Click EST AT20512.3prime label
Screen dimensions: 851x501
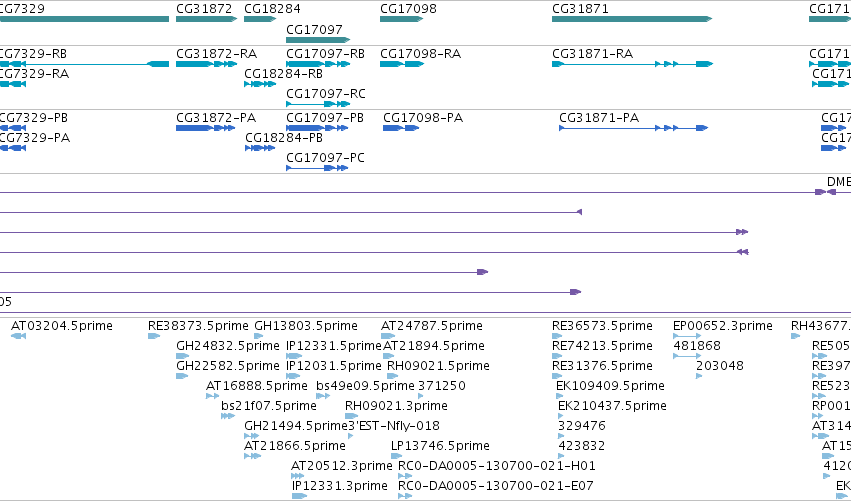[x=342, y=466]
